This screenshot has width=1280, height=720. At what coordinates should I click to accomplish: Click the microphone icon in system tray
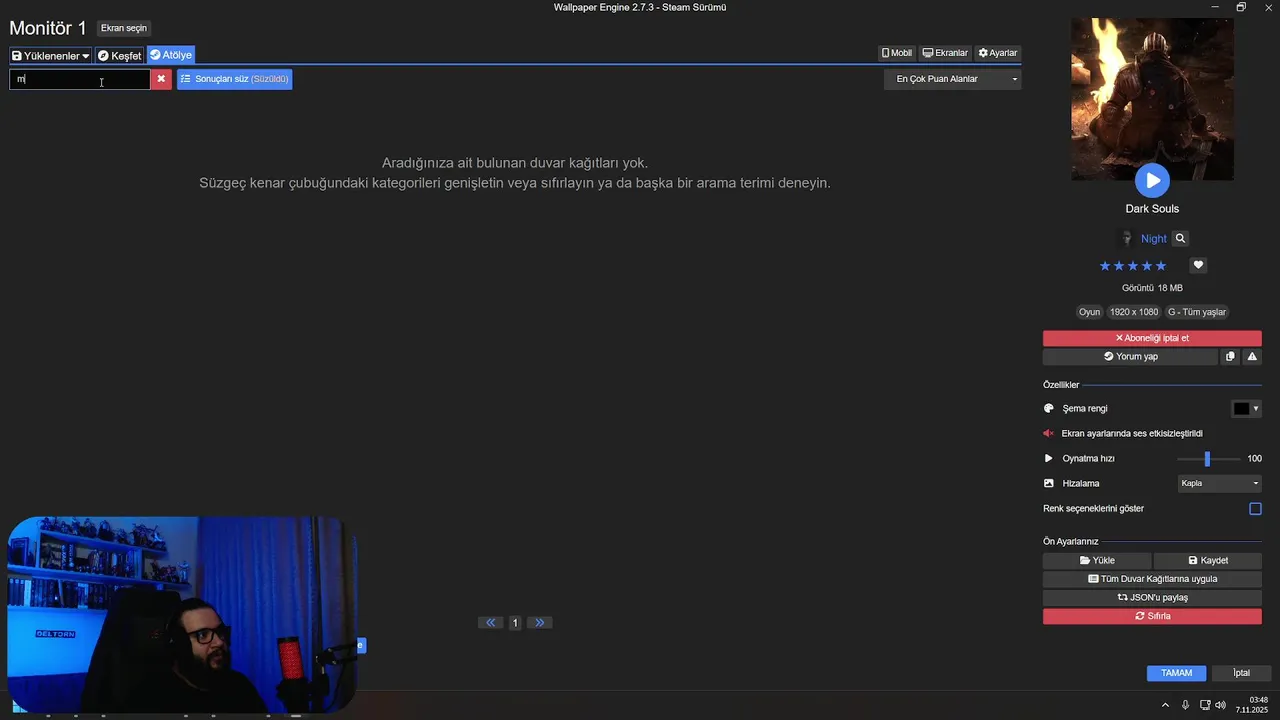click(1185, 706)
